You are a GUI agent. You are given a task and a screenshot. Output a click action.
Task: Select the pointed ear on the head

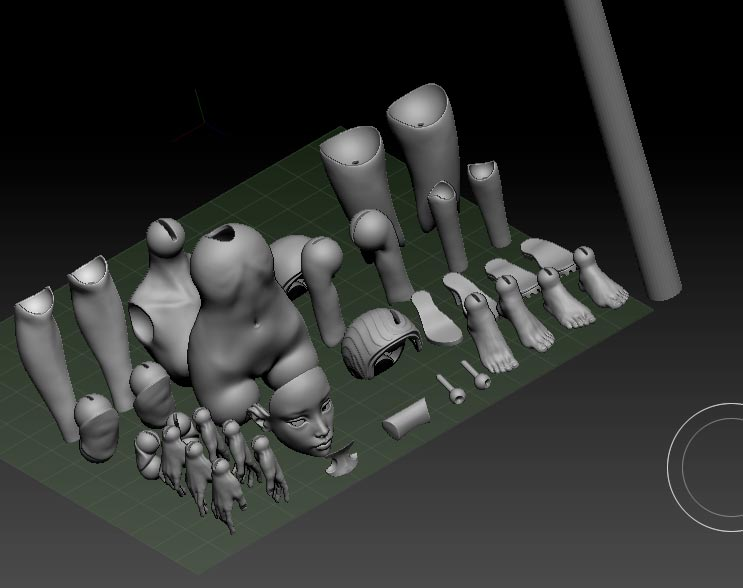point(258,415)
